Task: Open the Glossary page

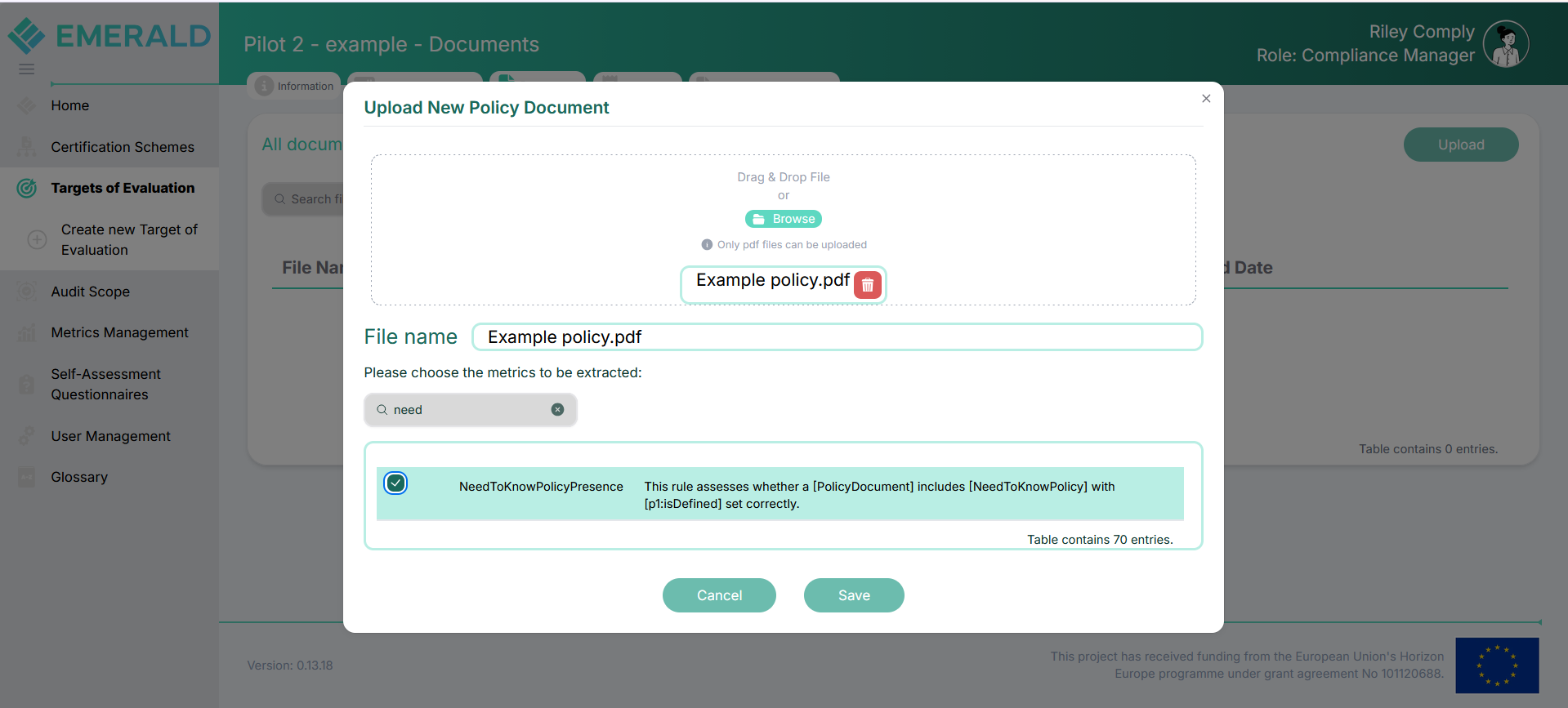Action: tap(79, 477)
